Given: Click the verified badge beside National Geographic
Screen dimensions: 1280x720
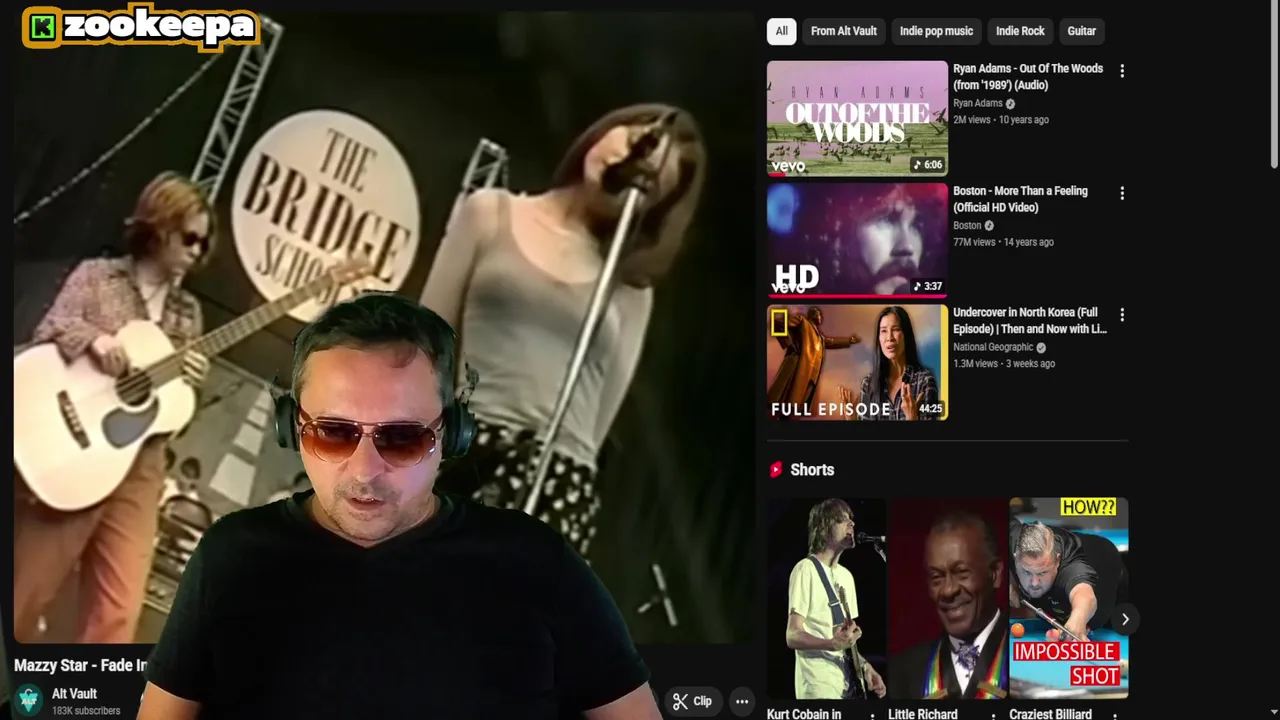Looking at the screenshot, I should 1041,348.
